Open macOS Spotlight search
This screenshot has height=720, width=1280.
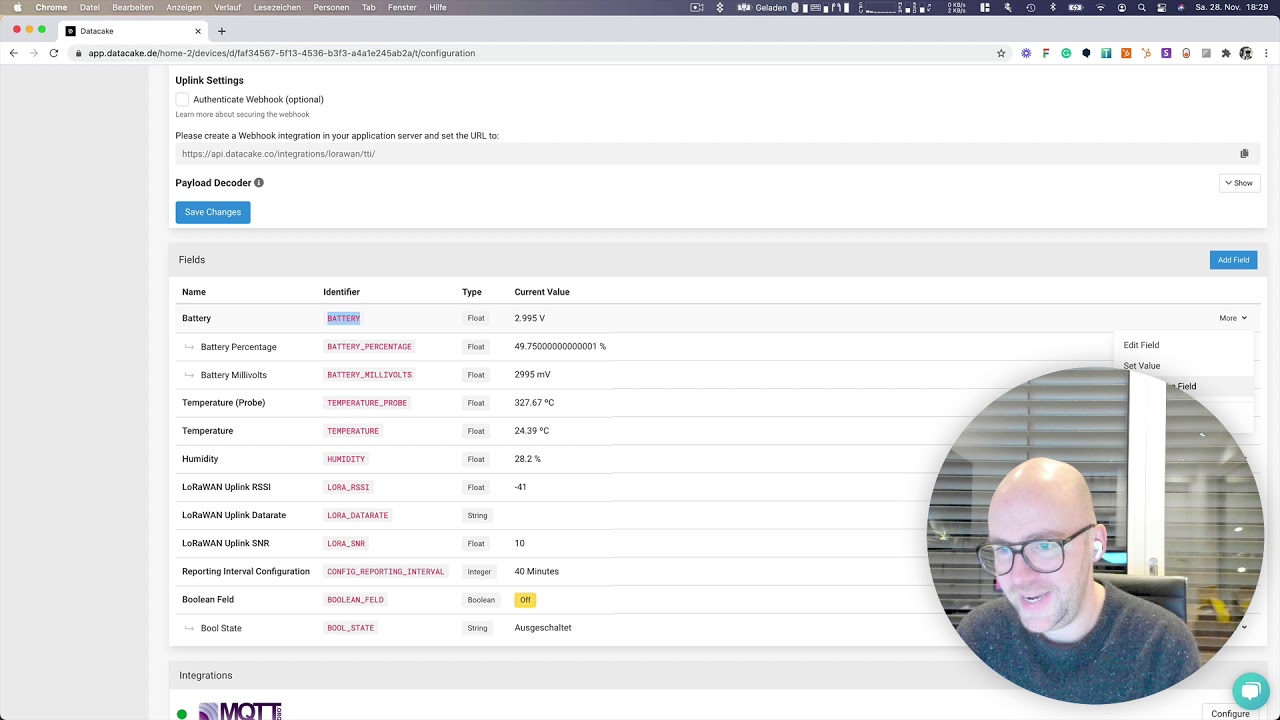(x=1141, y=7)
